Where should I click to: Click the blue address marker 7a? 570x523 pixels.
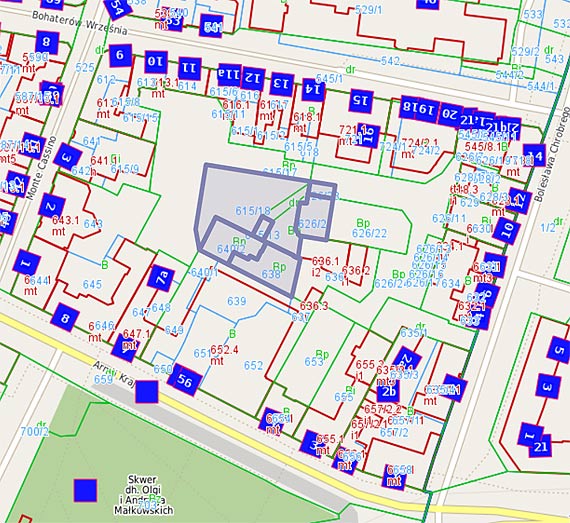[x=161, y=278]
